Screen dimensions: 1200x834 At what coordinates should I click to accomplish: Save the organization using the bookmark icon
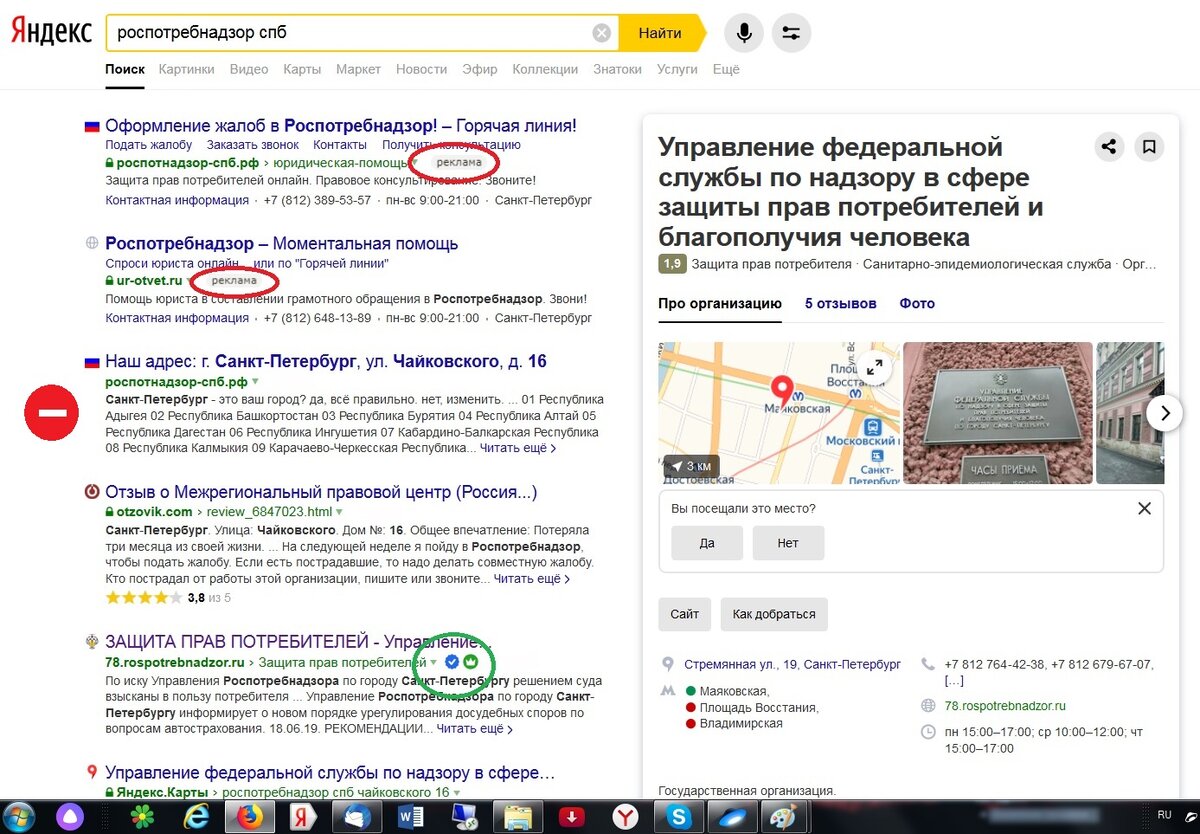(x=1149, y=146)
